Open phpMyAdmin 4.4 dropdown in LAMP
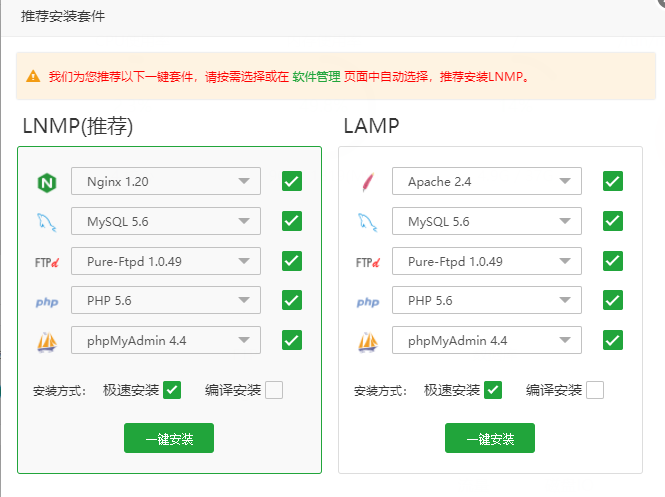 click(x=487, y=340)
